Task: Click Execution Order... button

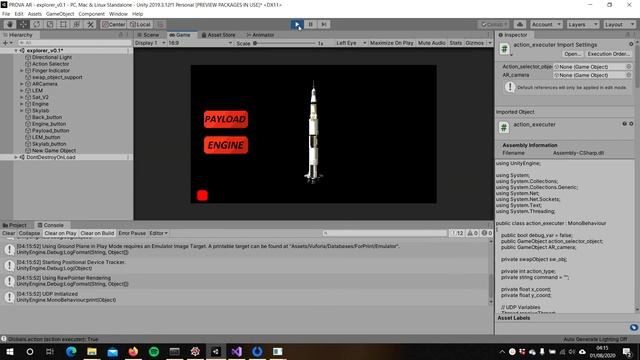Action: 608,54
